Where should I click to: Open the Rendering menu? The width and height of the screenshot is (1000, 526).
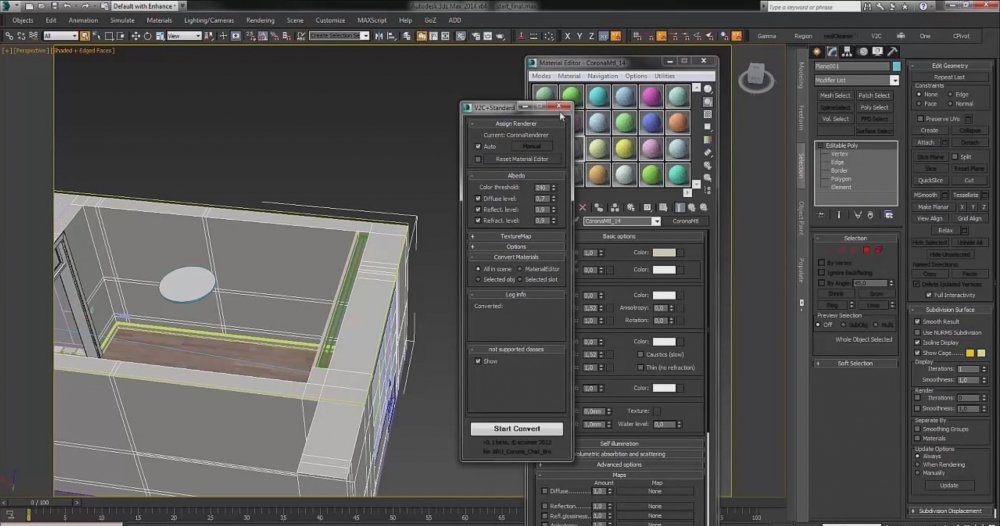[260, 20]
